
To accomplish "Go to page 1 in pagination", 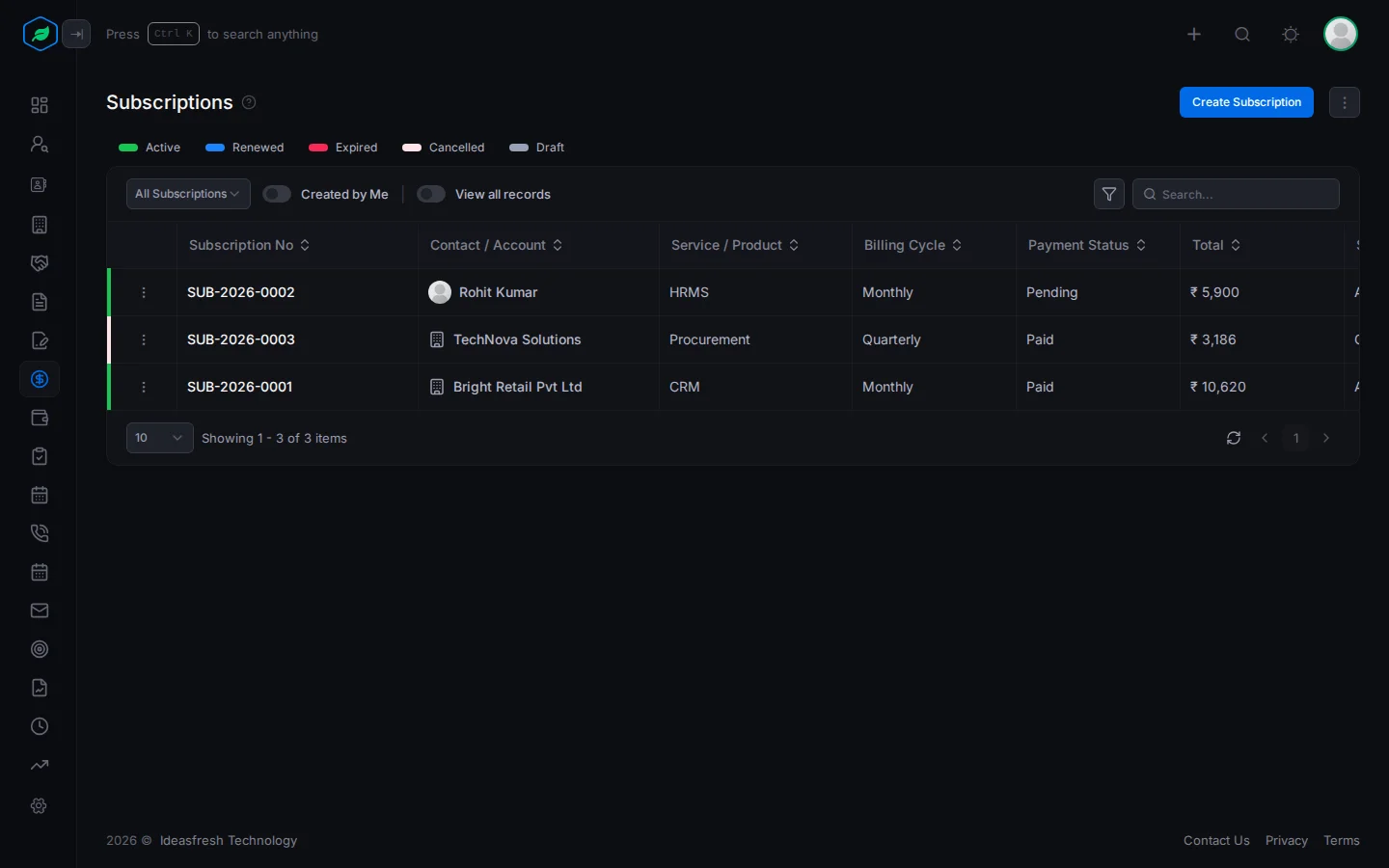I will tap(1295, 438).
